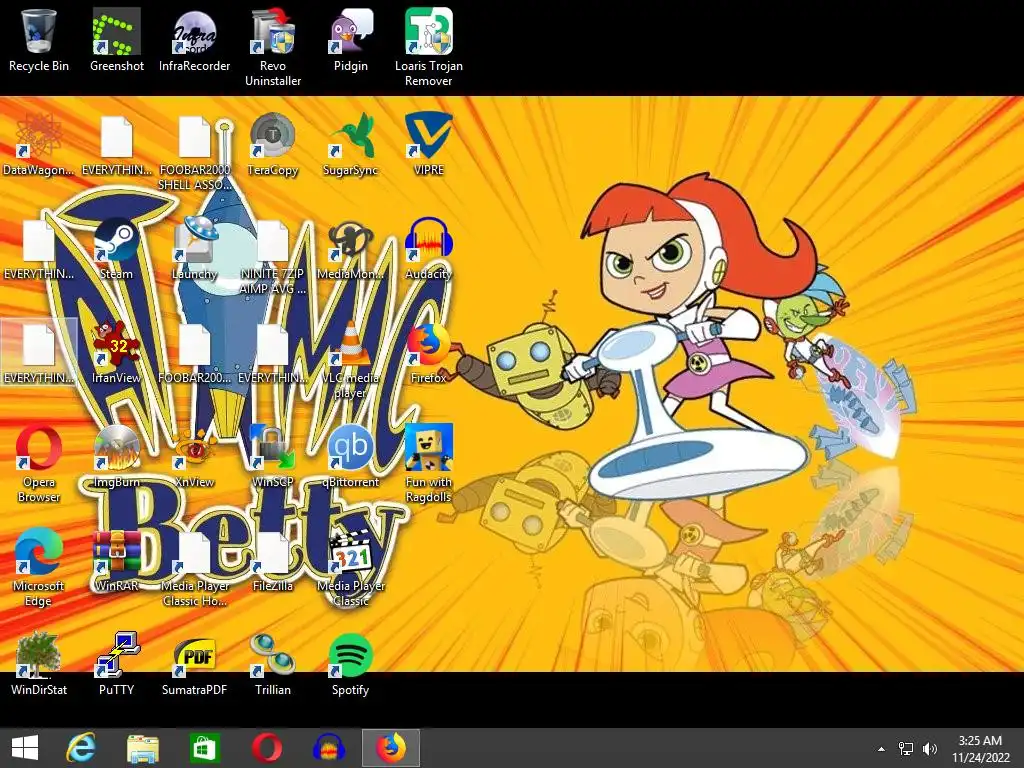
Task: Select the Trillian desktop shortcut
Action: coord(273,664)
